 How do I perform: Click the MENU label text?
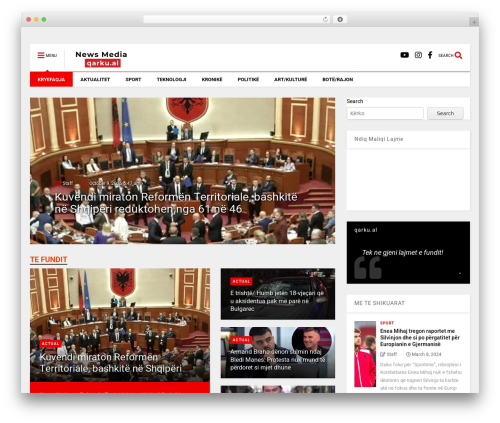(51, 55)
